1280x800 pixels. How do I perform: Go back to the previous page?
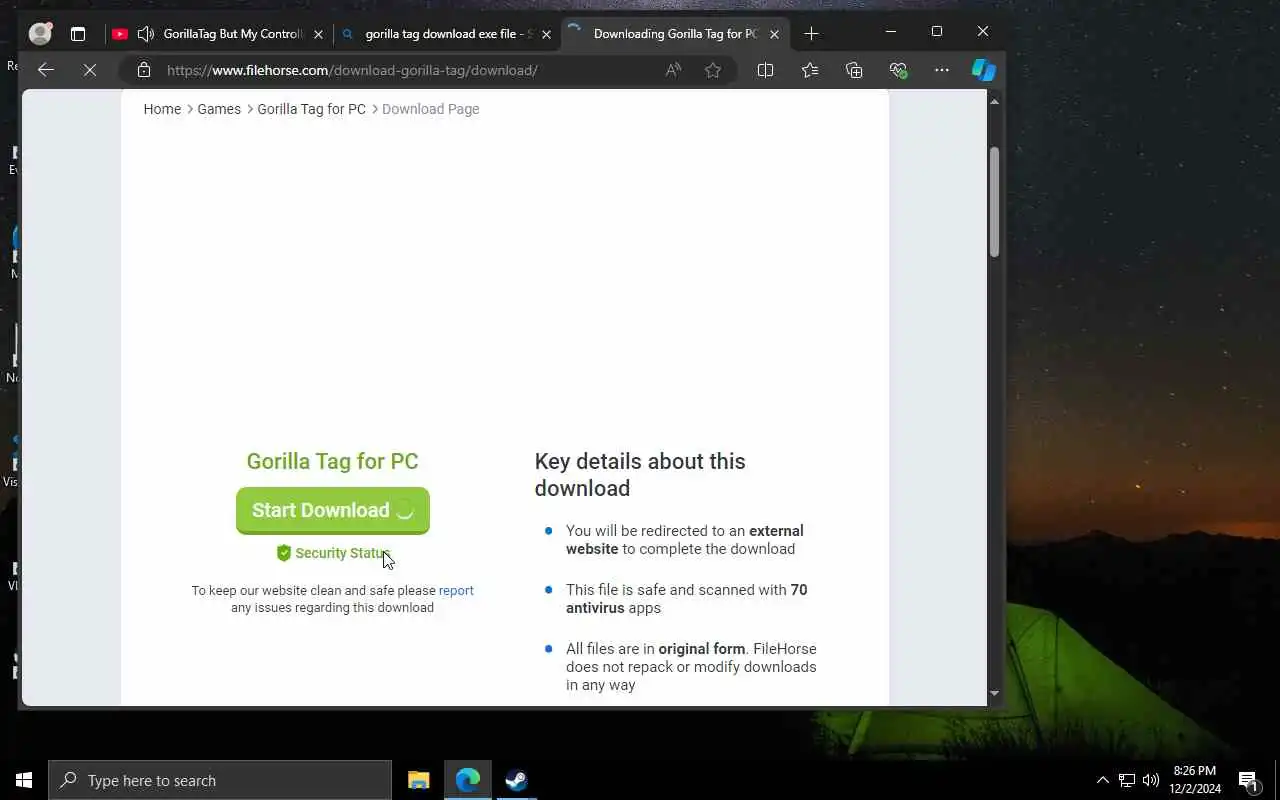45,70
